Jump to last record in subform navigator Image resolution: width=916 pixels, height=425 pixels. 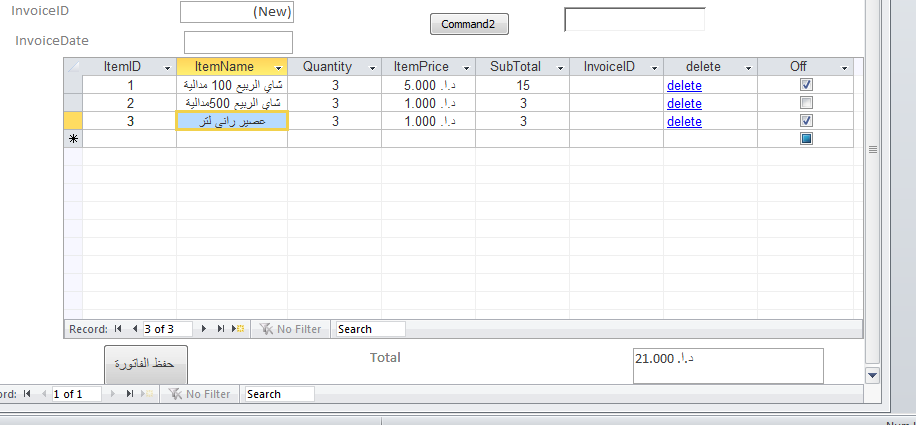click(x=221, y=329)
